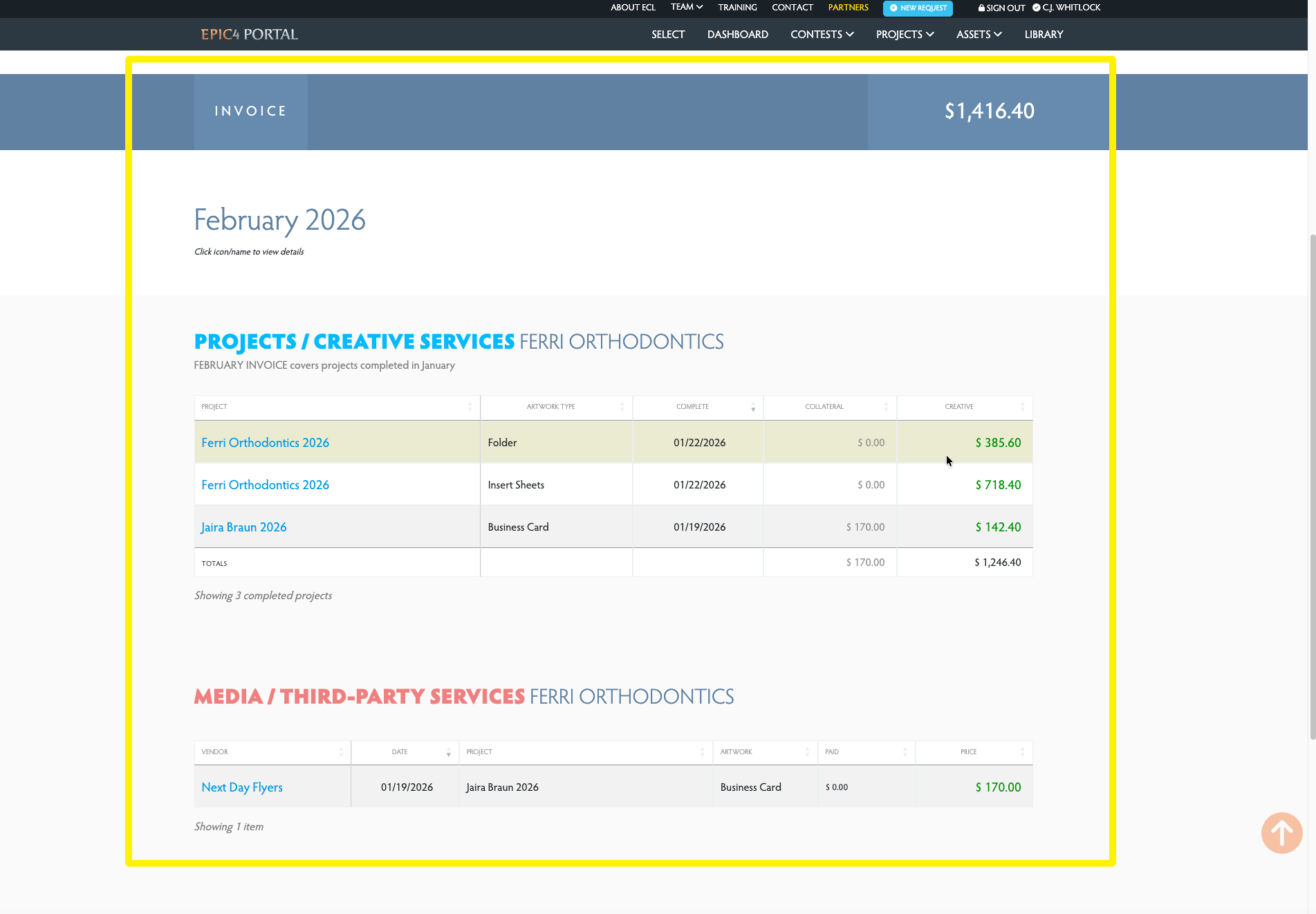Sort by Complete date column arrows
This screenshot has height=914, width=1316.
coord(753,407)
